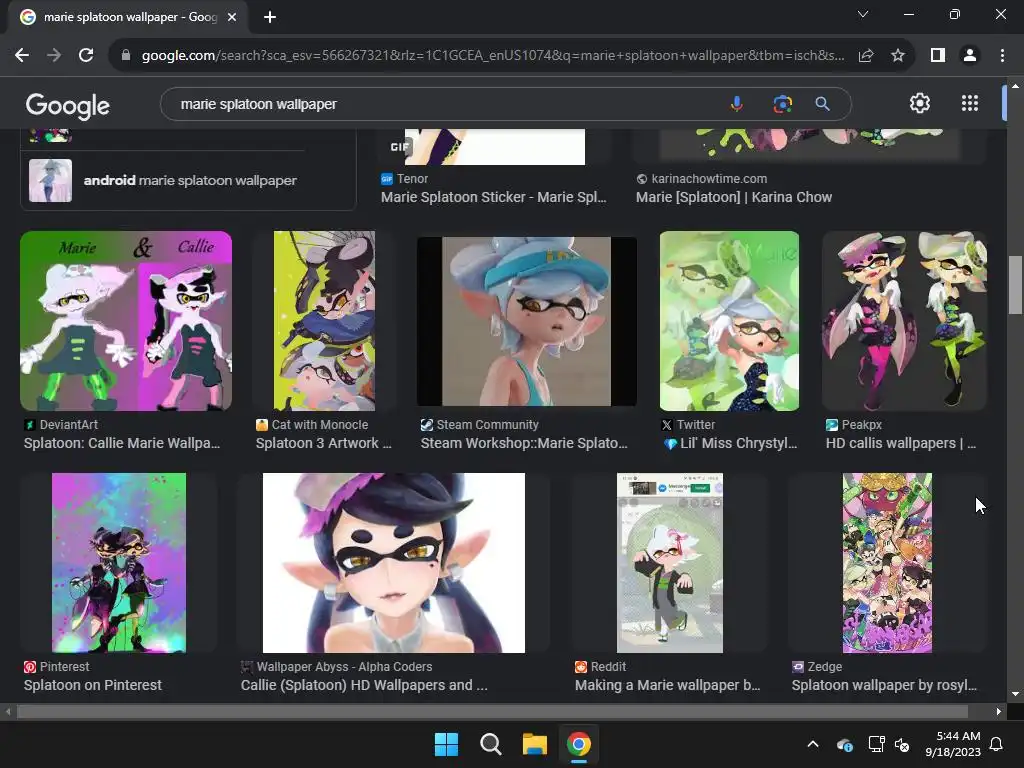
Task: Click the browser forward arrow
Action: coord(54,56)
